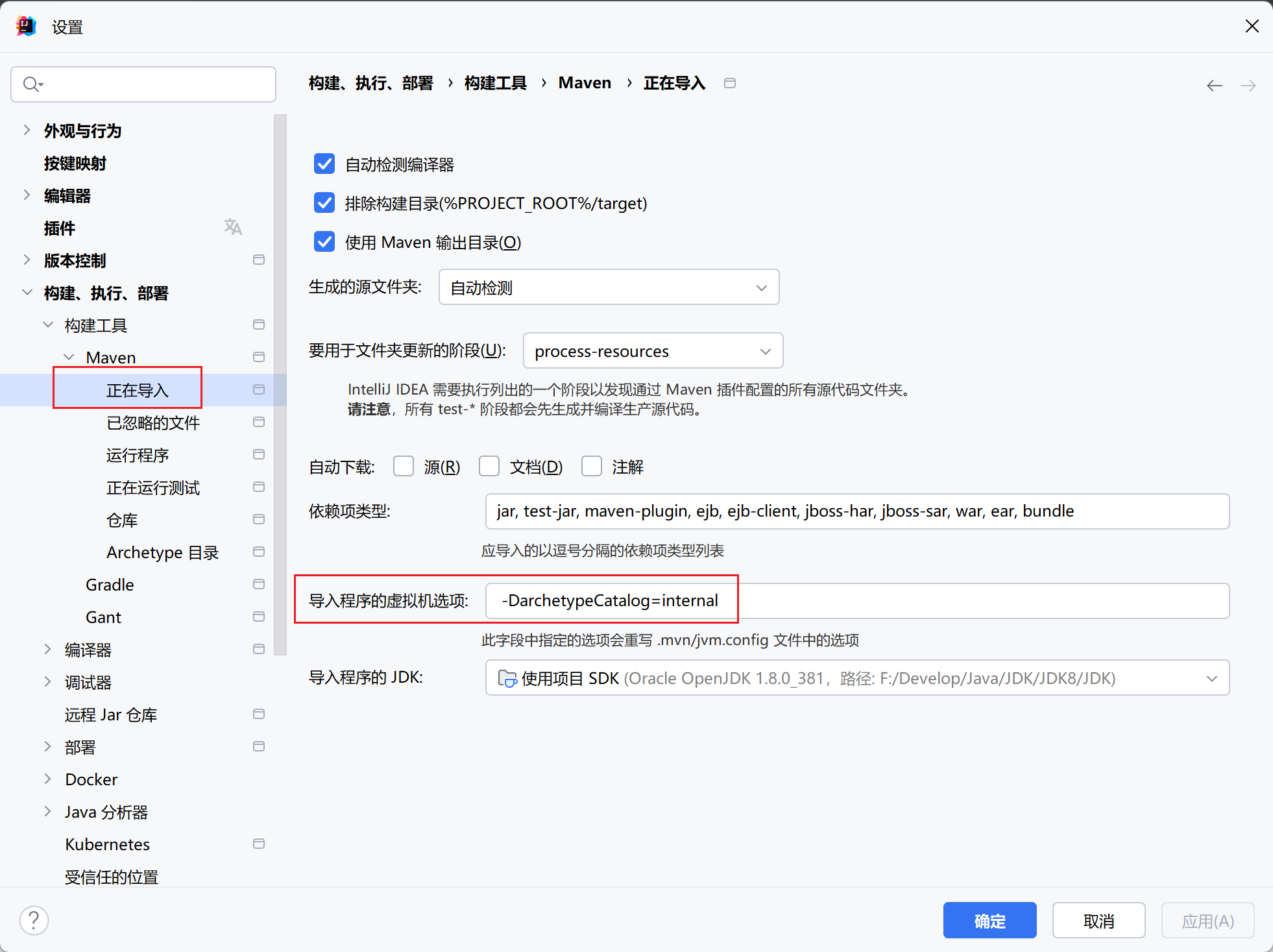Expand the 调试器 tree node
This screenshot has height=952, width=1273.
48,681
